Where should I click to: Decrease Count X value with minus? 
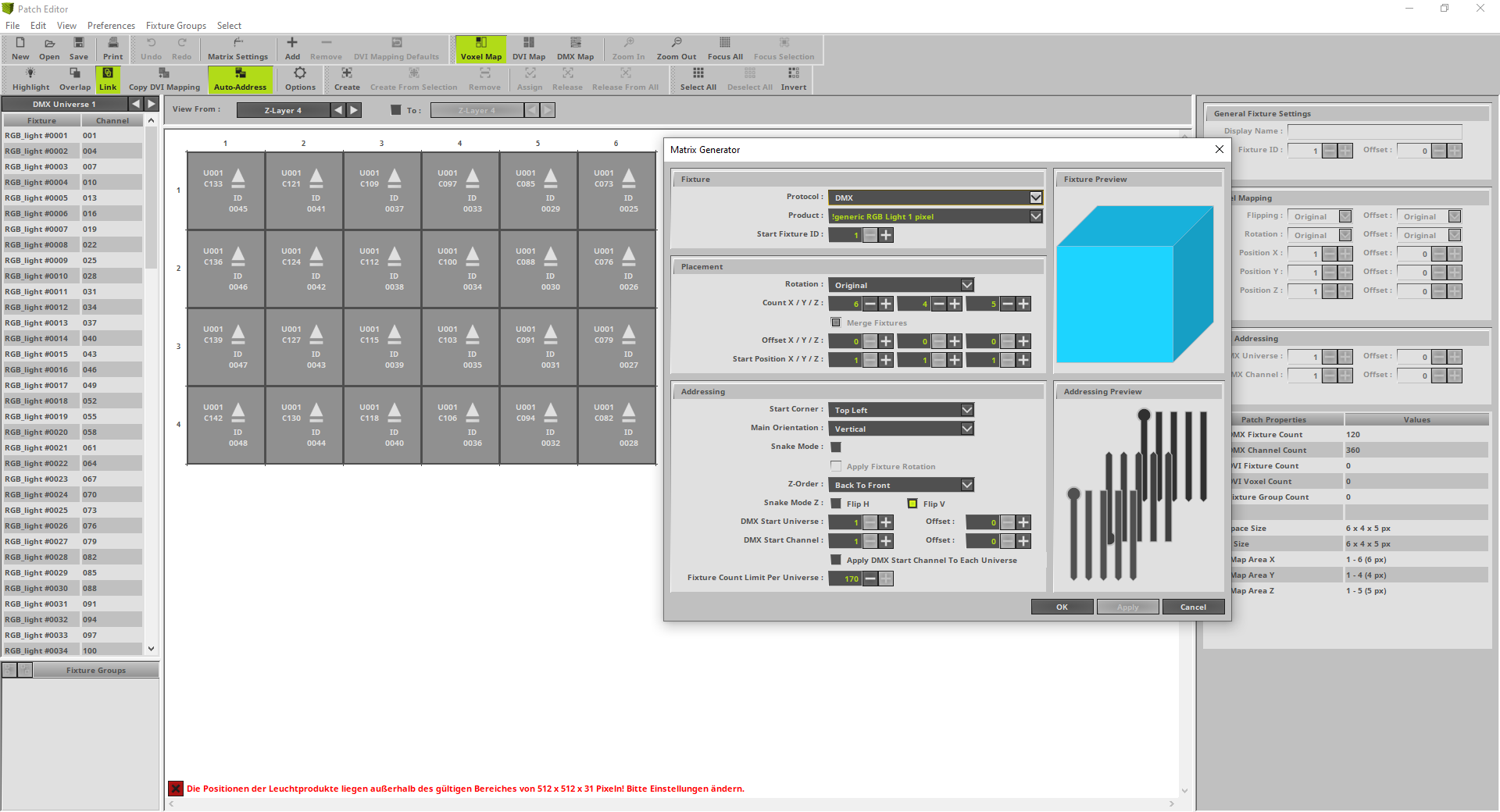870,304
